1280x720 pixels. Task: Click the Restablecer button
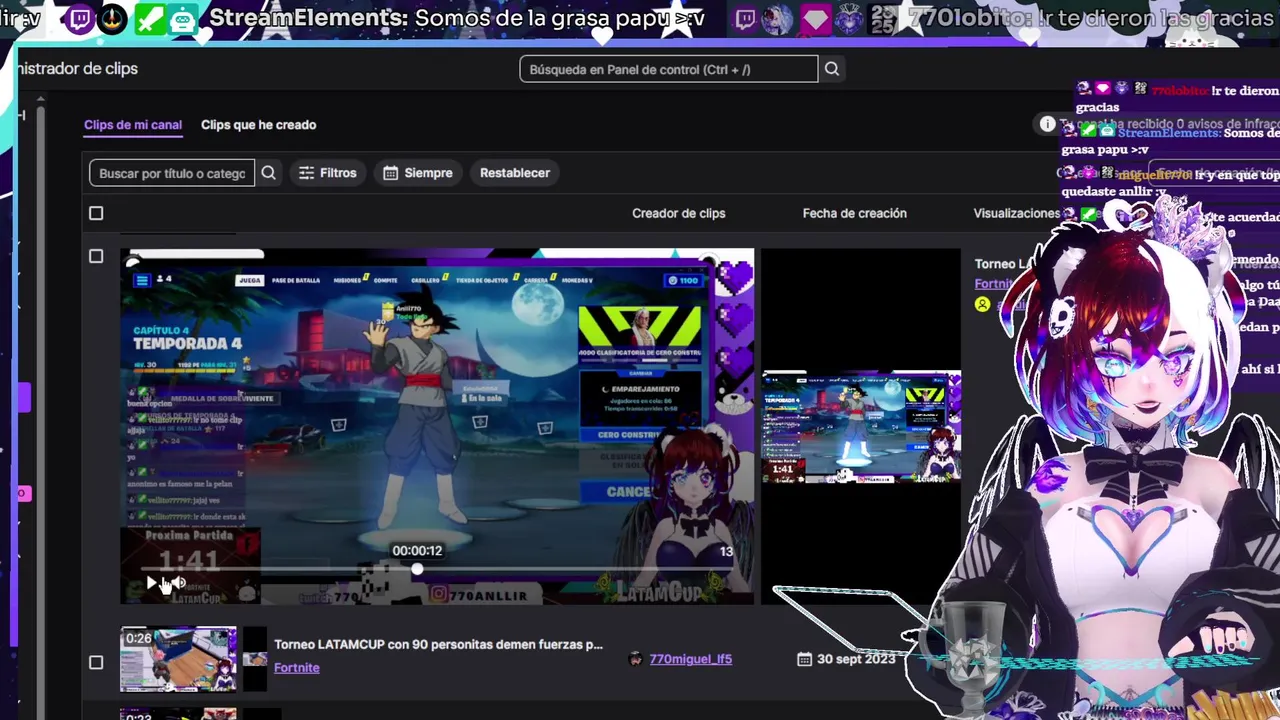[515, 173]
